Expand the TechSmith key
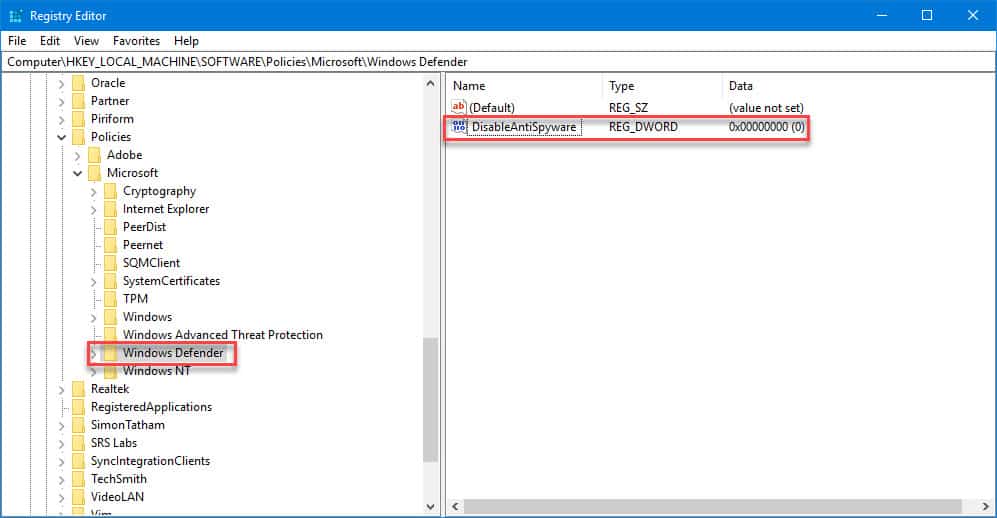 [62, 479]
